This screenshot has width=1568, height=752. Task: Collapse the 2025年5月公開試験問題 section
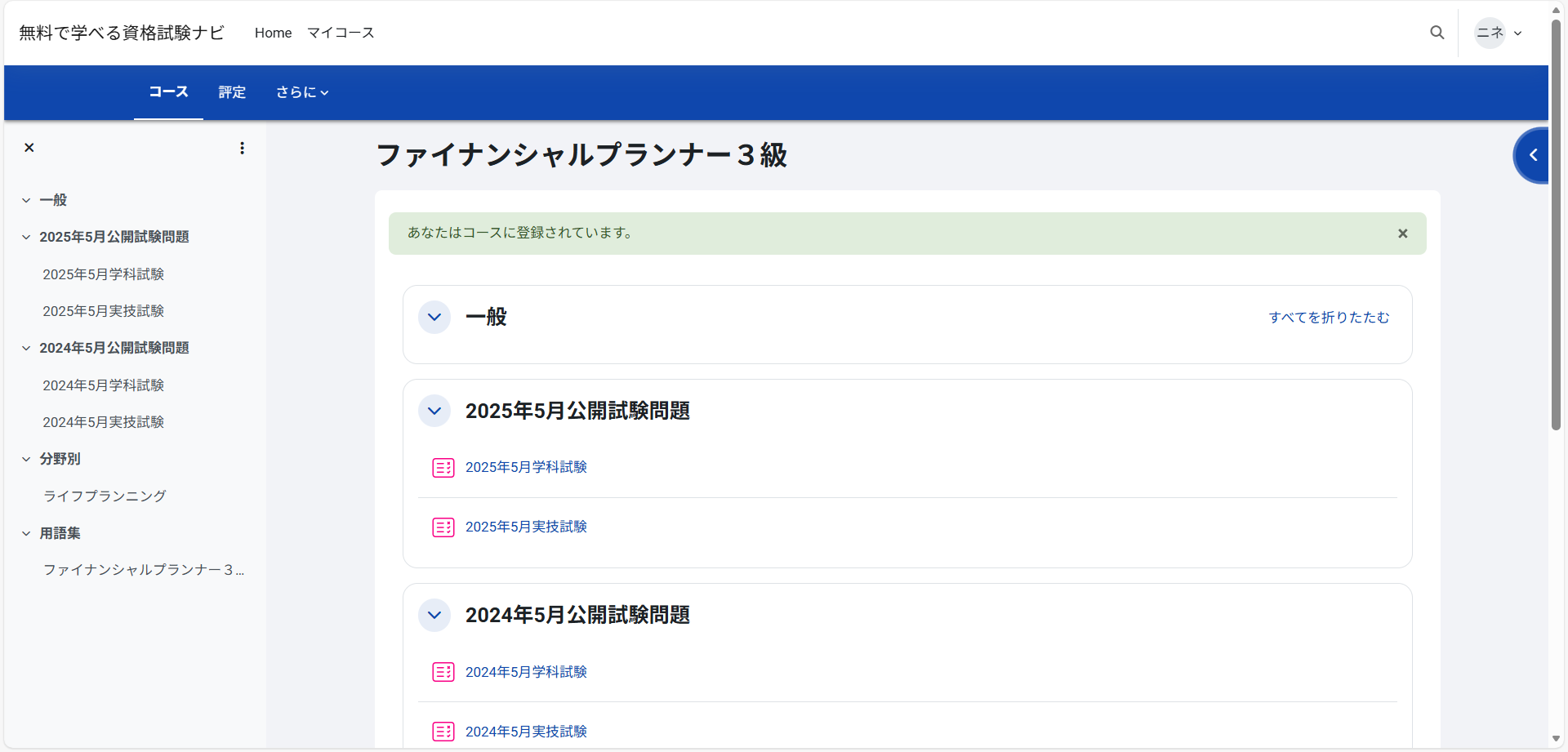pos(434,411)
